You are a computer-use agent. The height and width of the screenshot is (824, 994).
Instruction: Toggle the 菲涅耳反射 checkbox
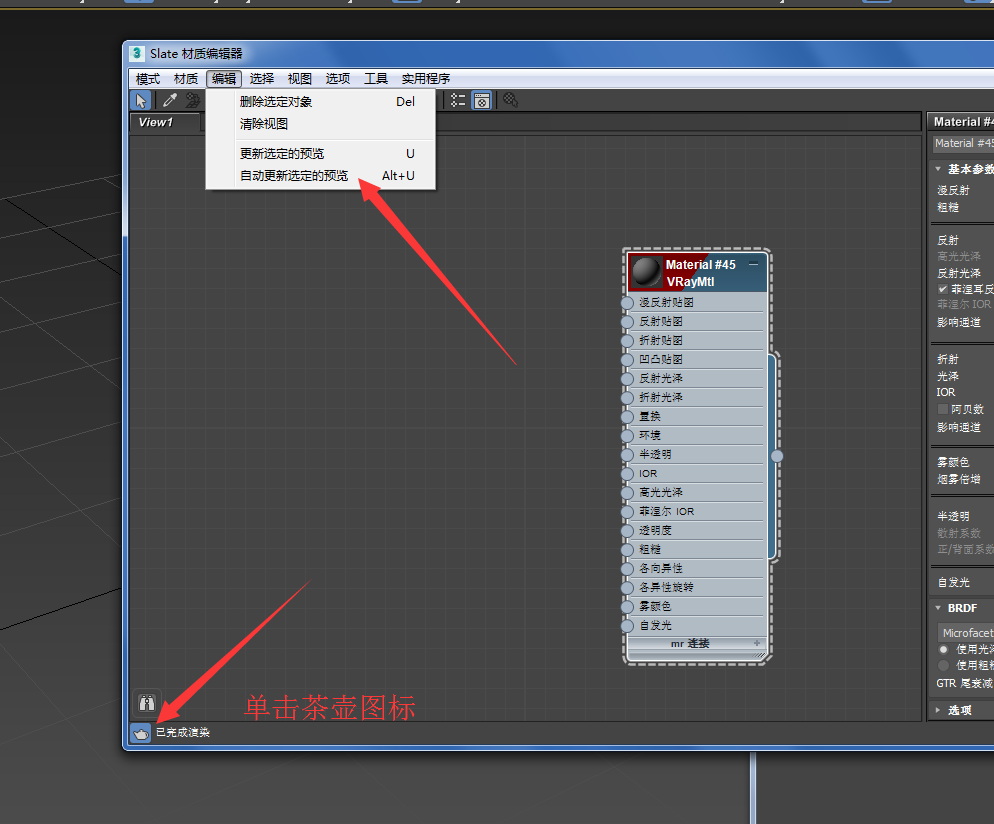pos(943,289)
